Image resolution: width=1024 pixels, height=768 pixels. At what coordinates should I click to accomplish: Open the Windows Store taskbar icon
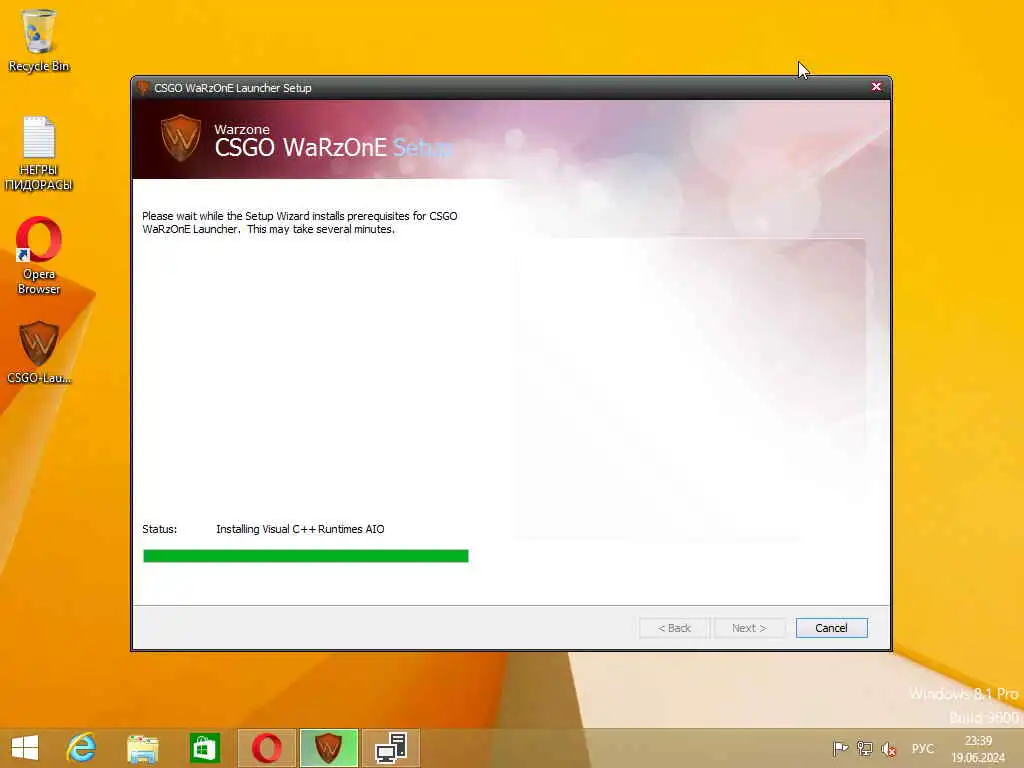coord(204,748)
